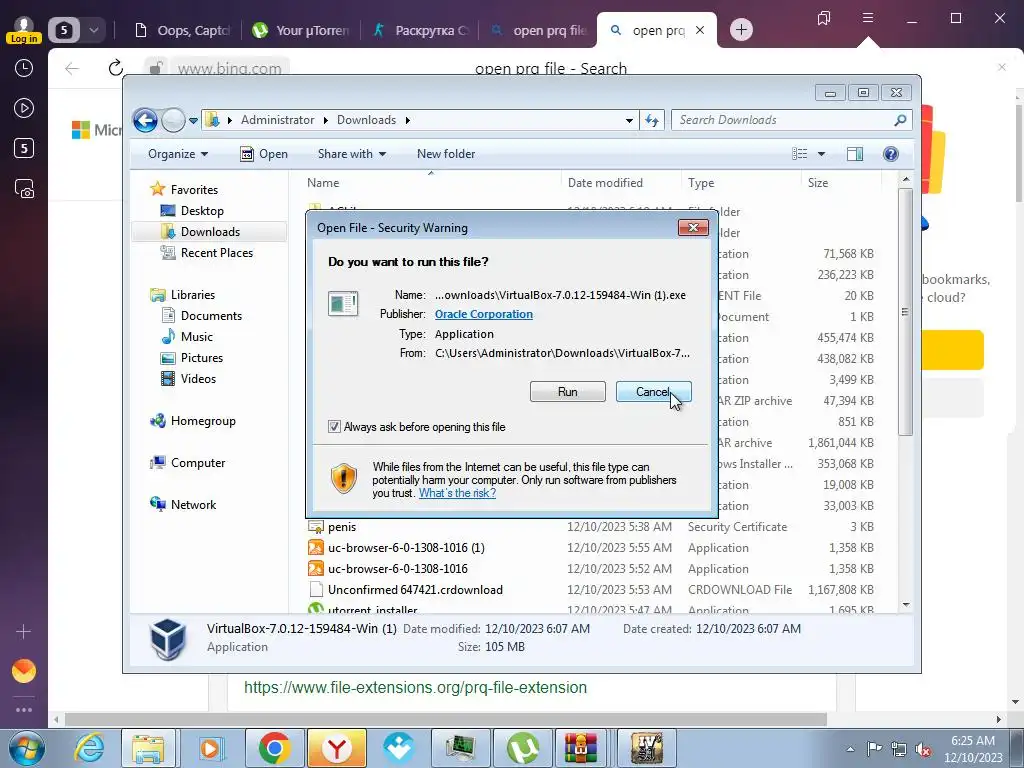1024x768 pixels.
Task: Uncheck Always ask before opening this file
Action: click(x=334, y=426)
